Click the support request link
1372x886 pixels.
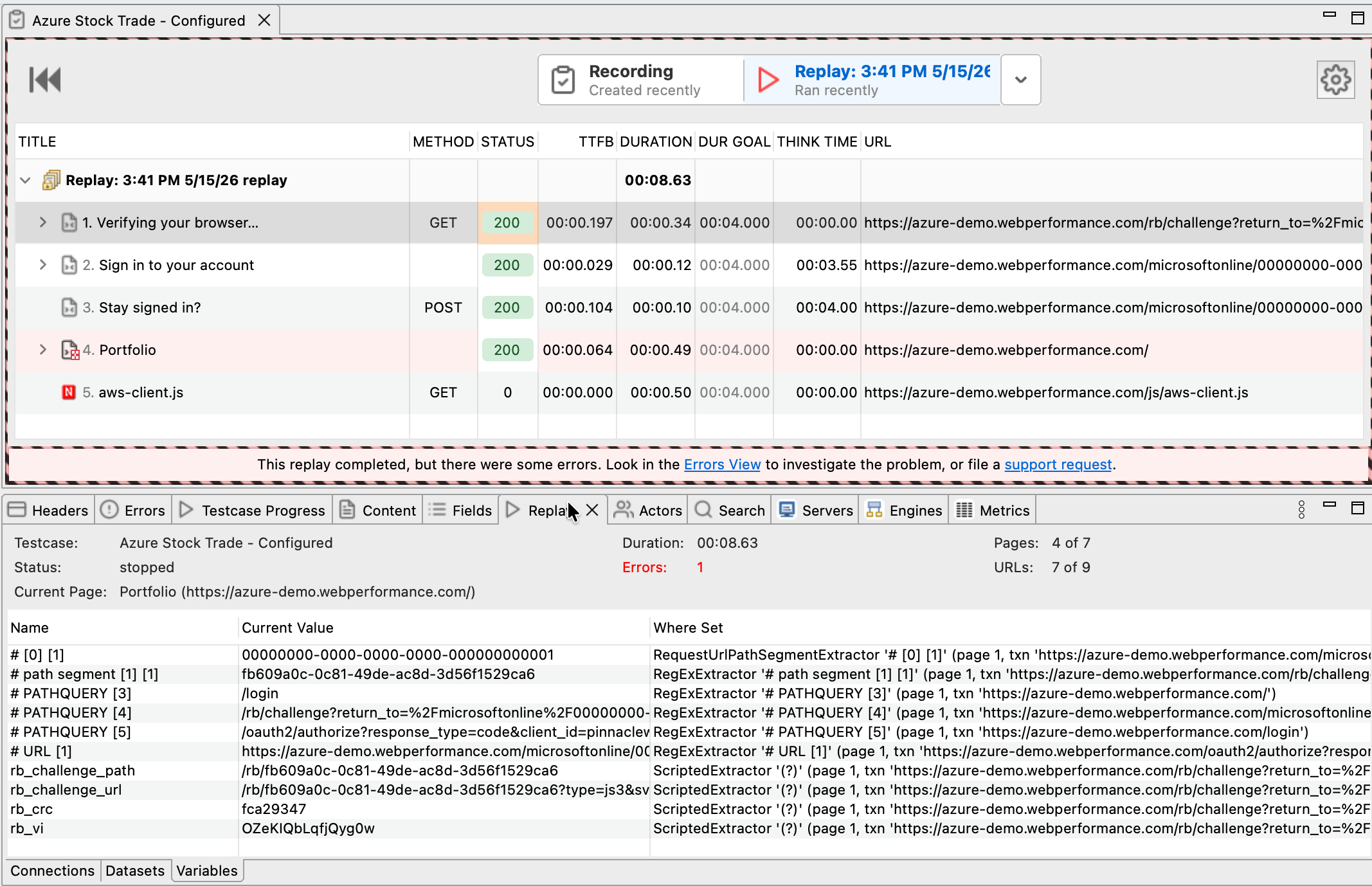[x=1058, y=464]
